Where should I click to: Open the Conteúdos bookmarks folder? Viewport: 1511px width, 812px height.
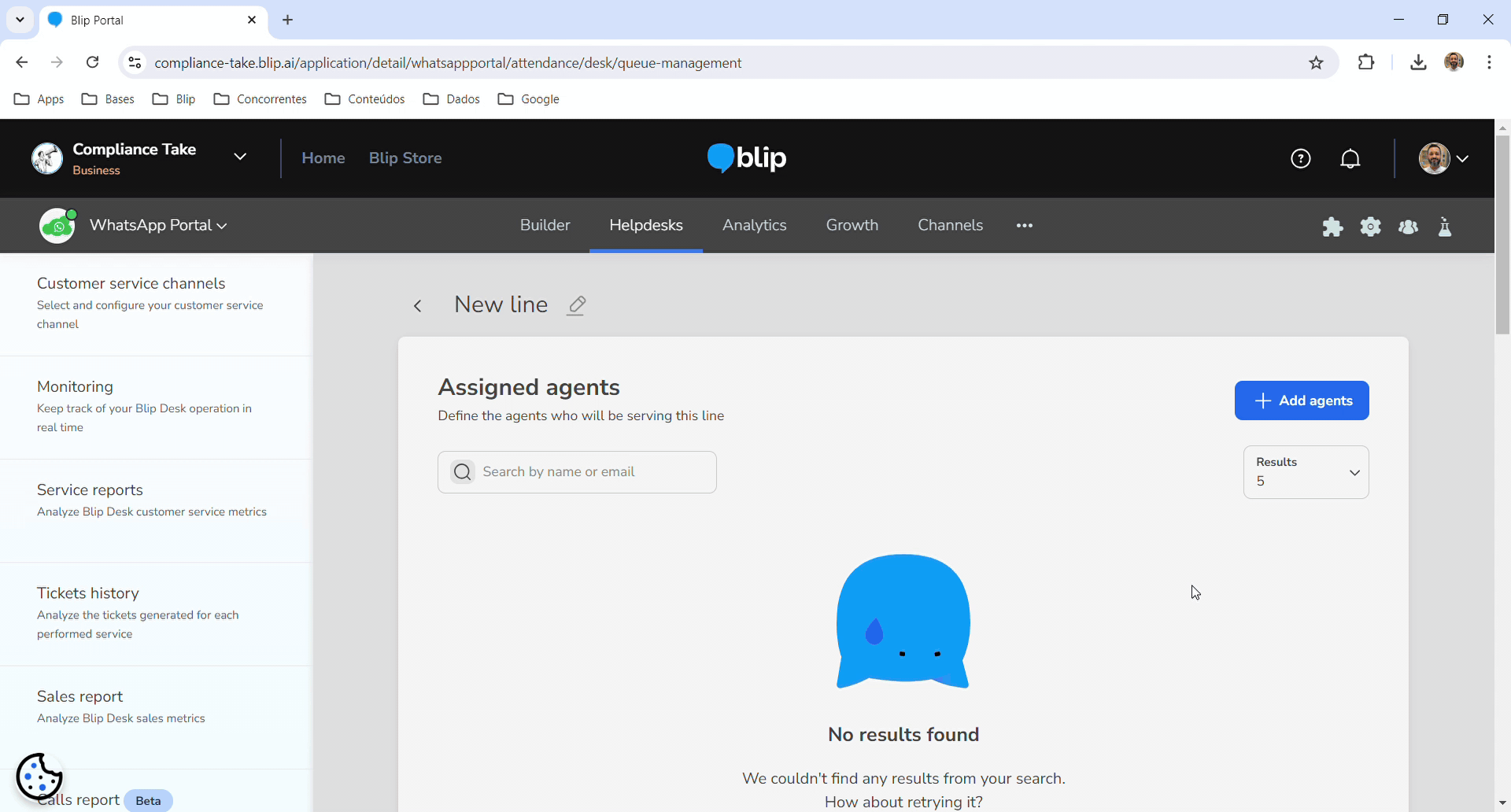[x=364, y=99]
